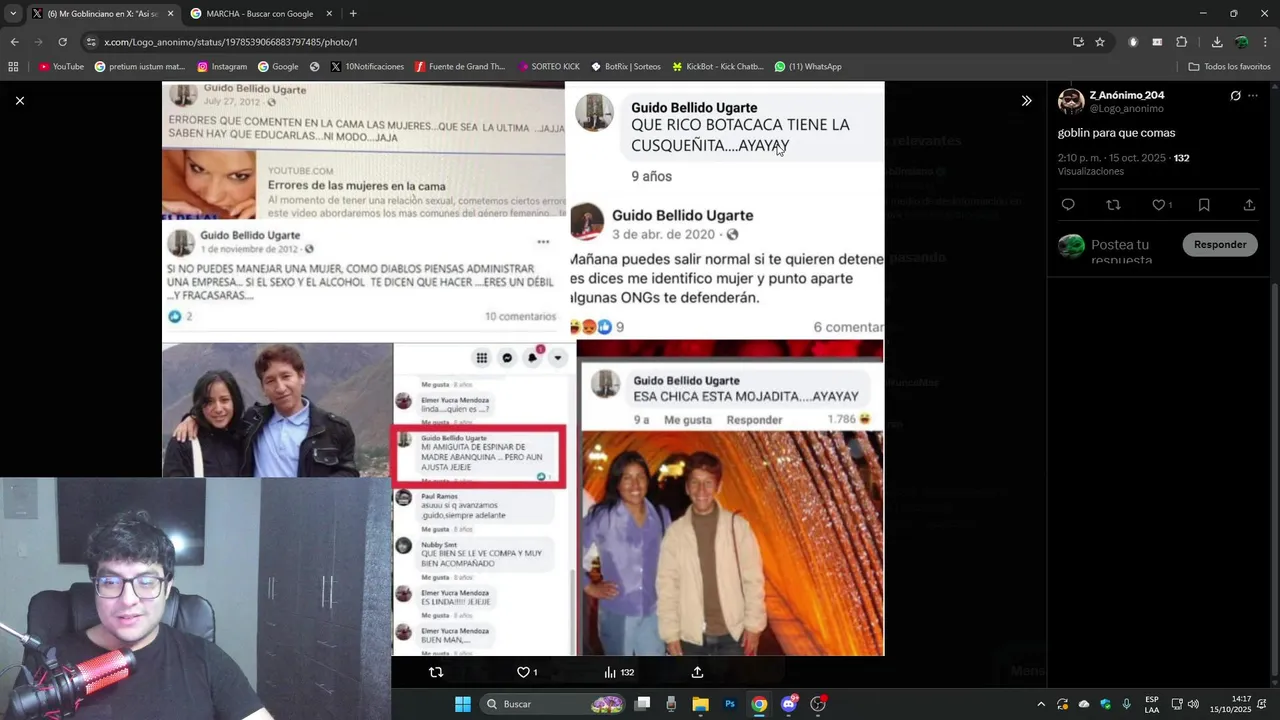
Task: Open the apps grid in bookmarks bar
Action: click(13, 67)
